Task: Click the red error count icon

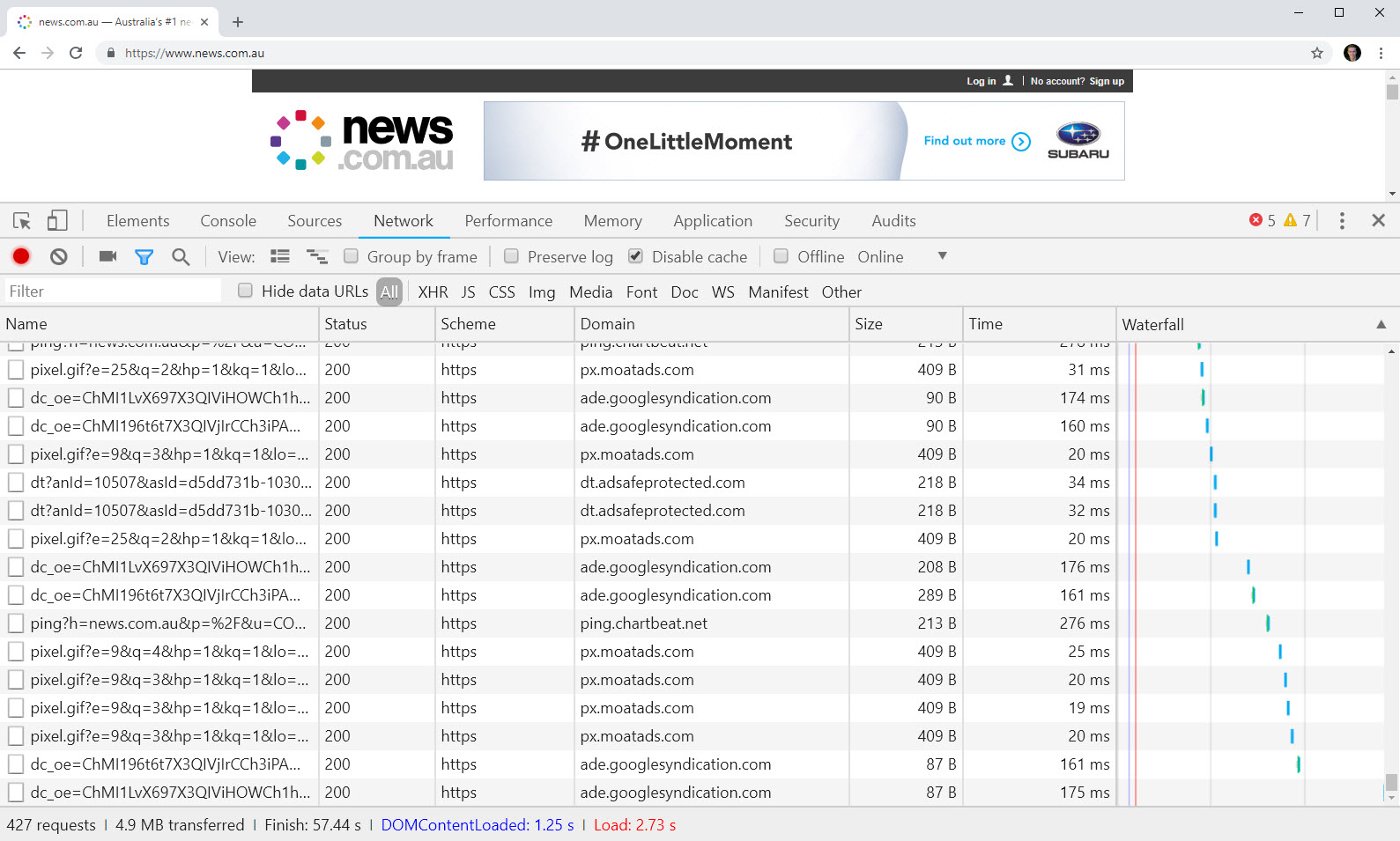Action: 1256,220
